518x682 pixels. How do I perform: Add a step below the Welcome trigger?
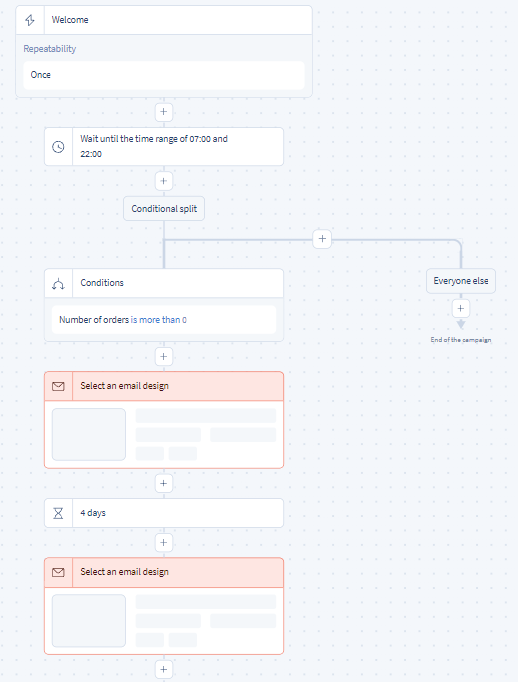click(164, 112)
